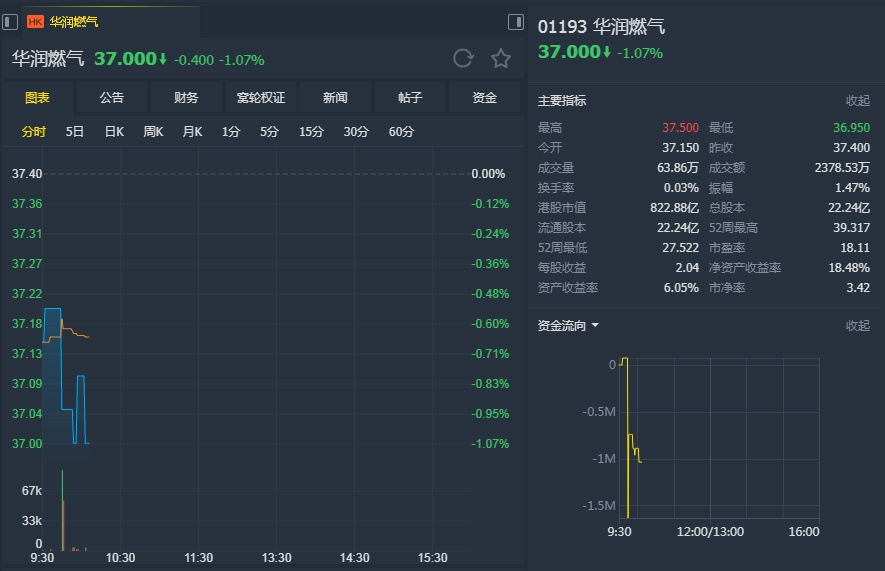The height and width of the screenshot is (571, 885).
Task: Select the 分时 chart period
Action: tap(33, 131)
